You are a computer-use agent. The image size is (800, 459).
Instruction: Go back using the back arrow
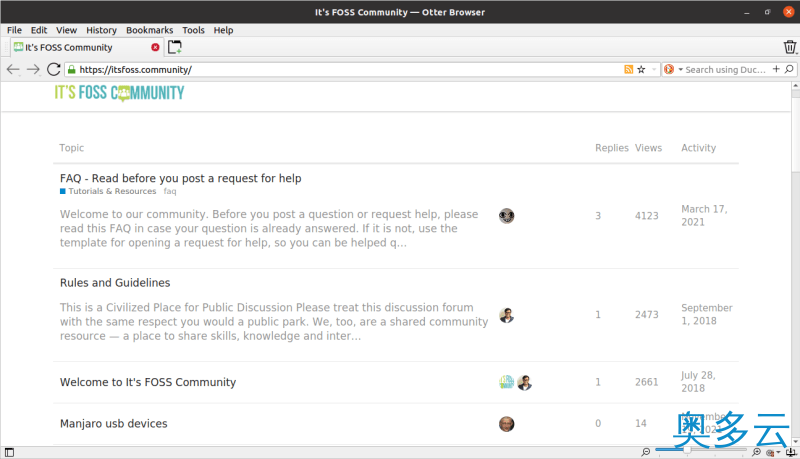click(13, 69)
